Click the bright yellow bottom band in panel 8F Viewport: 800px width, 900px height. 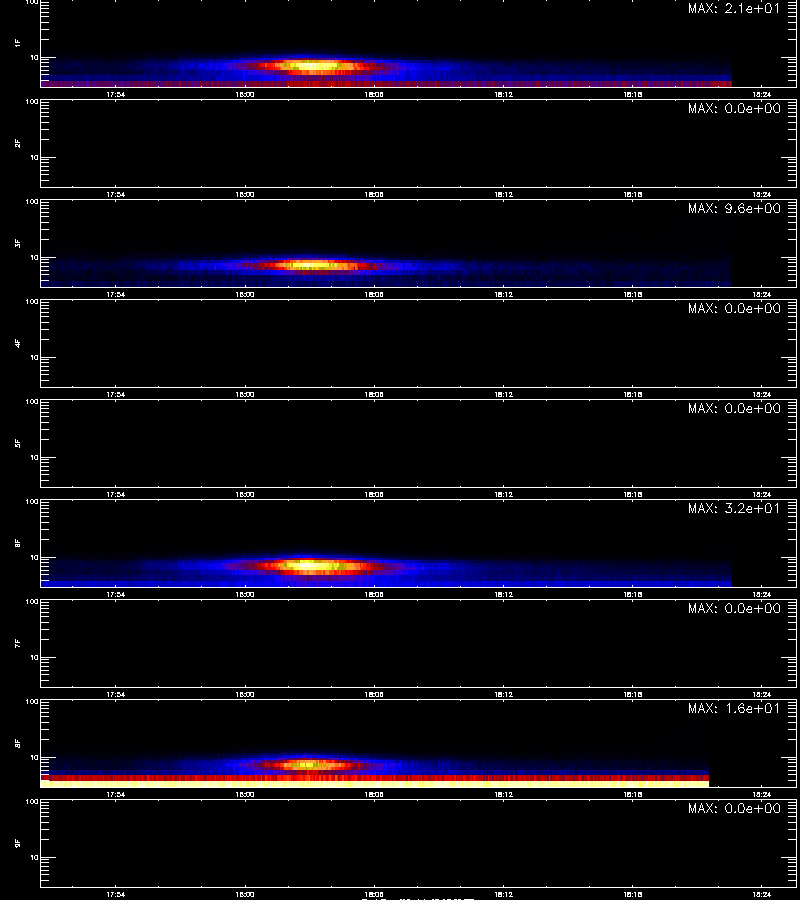click(375, 784)
